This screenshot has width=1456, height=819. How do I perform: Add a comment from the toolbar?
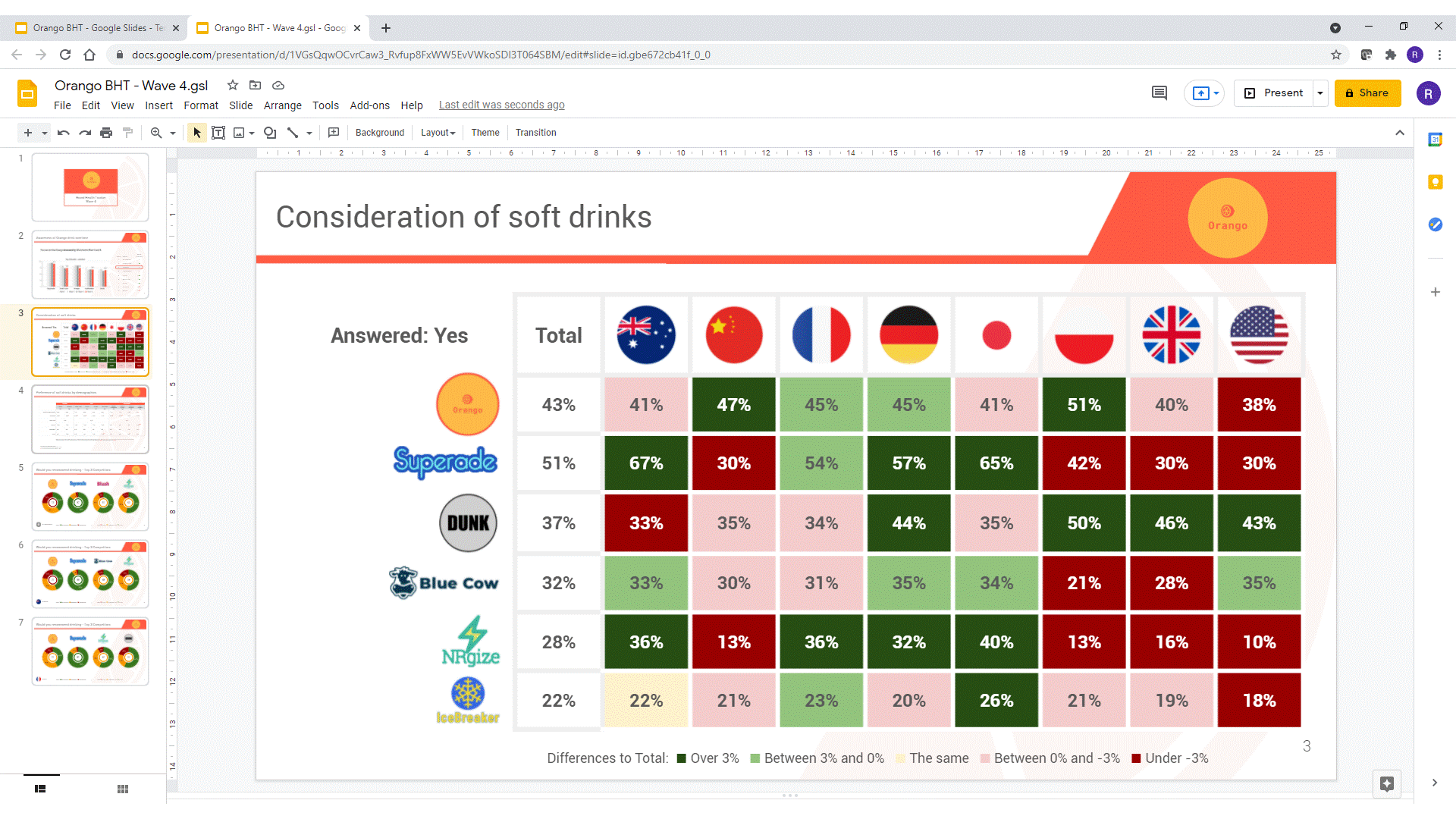[x=334, y=133]
